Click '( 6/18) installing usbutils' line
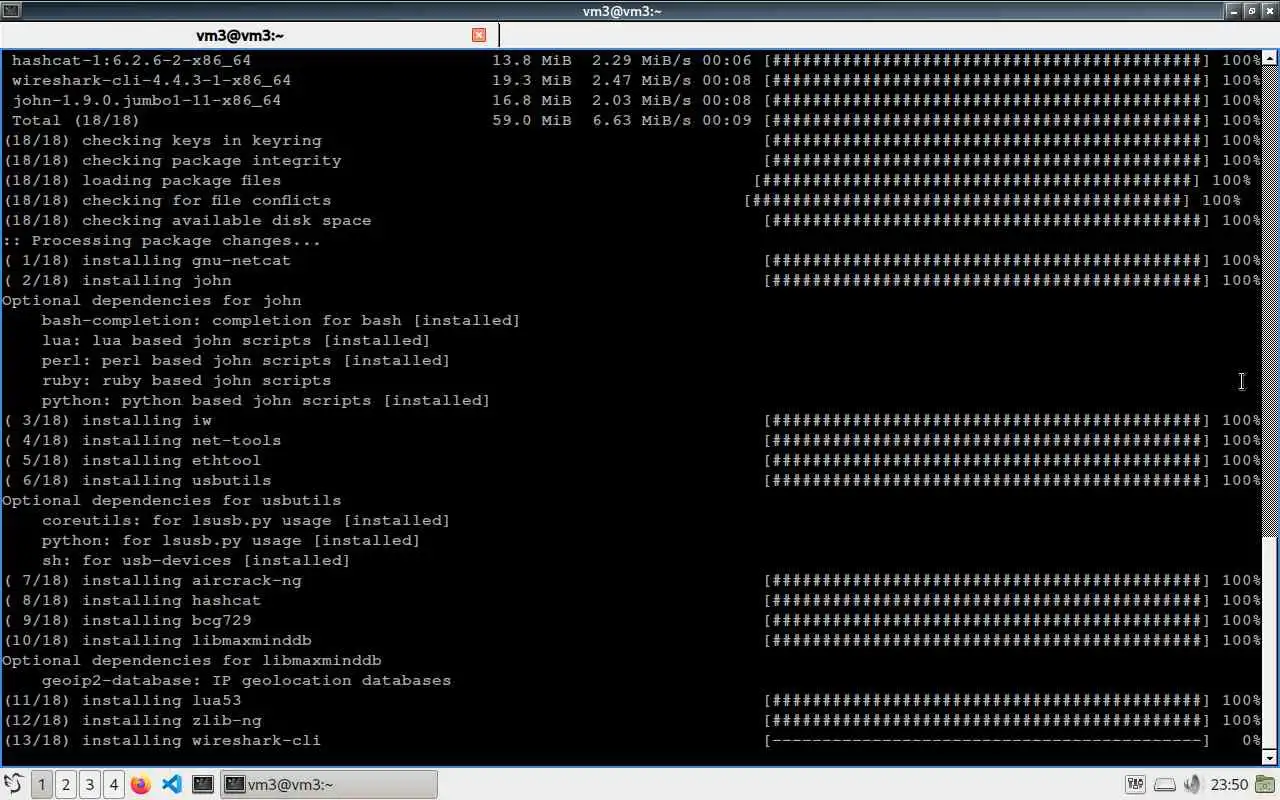The image size is (1280, 800). pos(137,480)
